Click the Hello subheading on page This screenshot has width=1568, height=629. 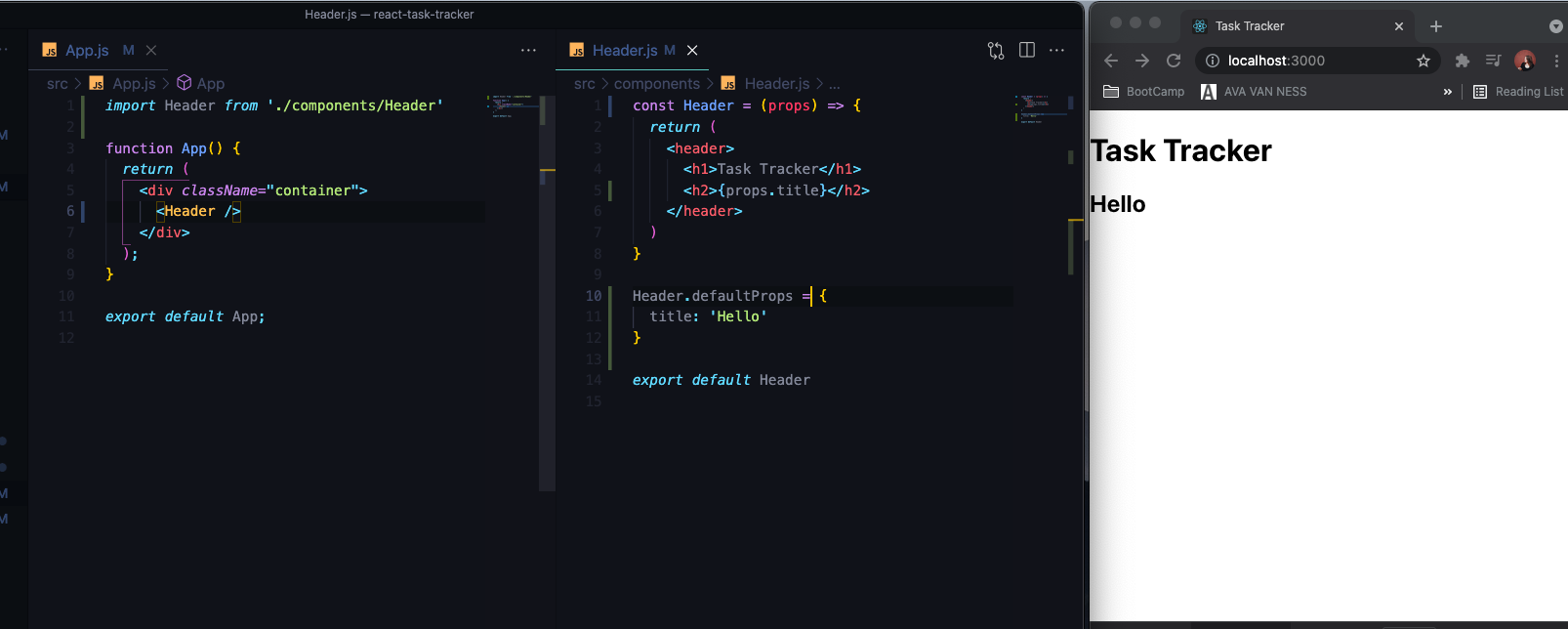point(1118,204)
